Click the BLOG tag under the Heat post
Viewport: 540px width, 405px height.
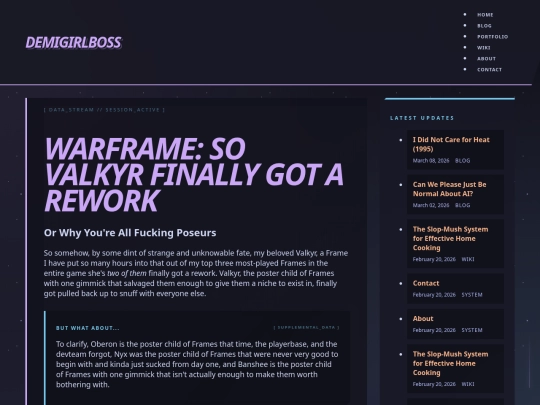(462, 160)
